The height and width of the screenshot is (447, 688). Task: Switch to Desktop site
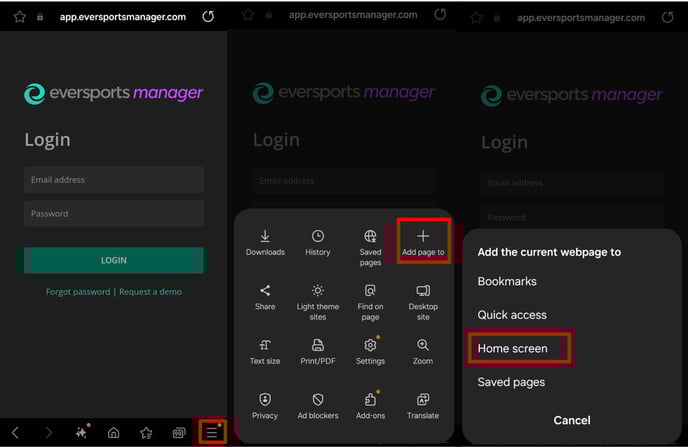(423, 302)
